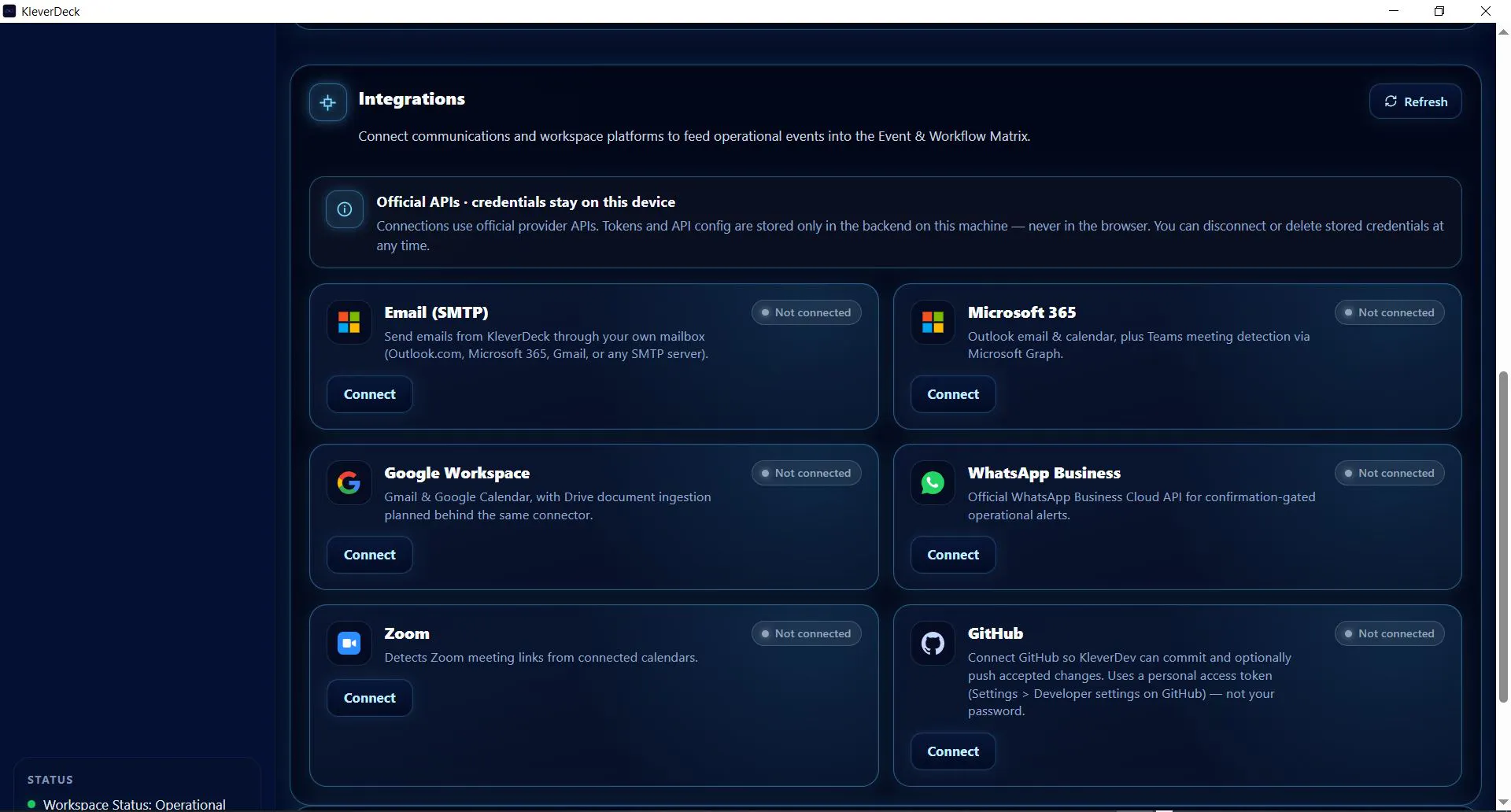Click the WhatsApp Business logo icon
The height and width of the screenshot is (812, 1511).
pyautogui.click(x=933, y=482)
